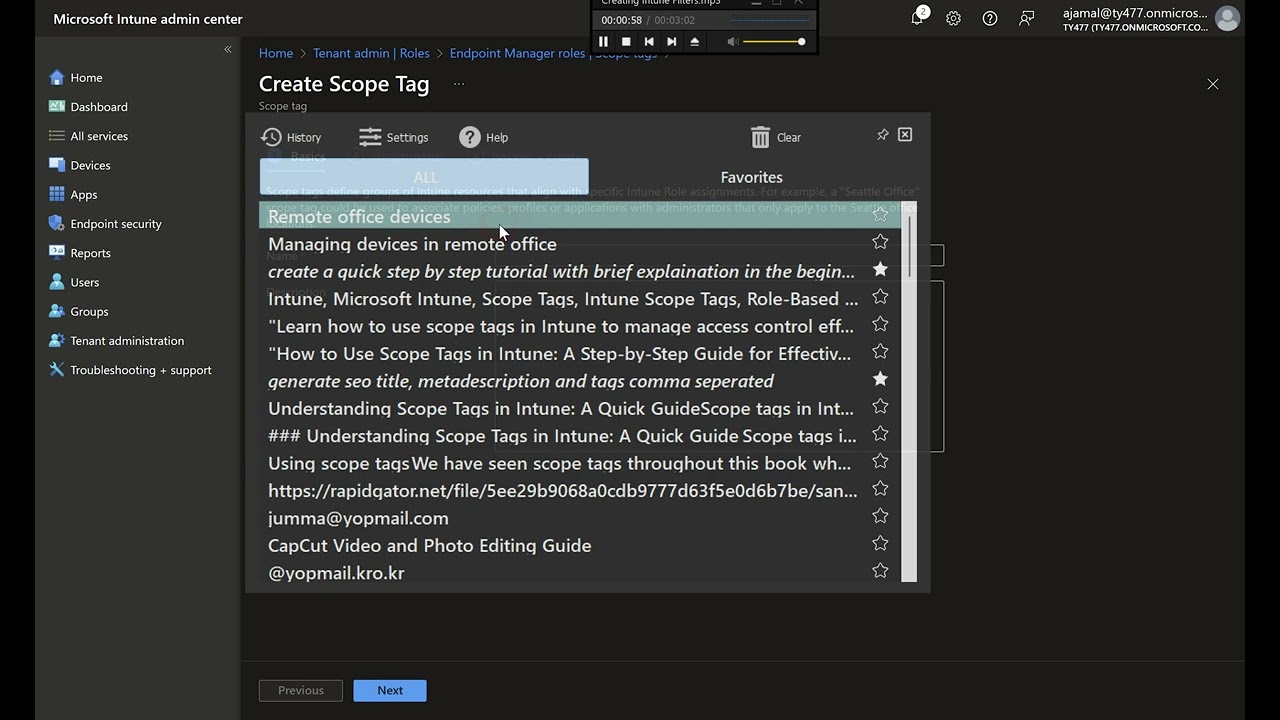The height and width of the screenshot is (720, 1280).
Task: Click the Next button
Action: (390, 690)
